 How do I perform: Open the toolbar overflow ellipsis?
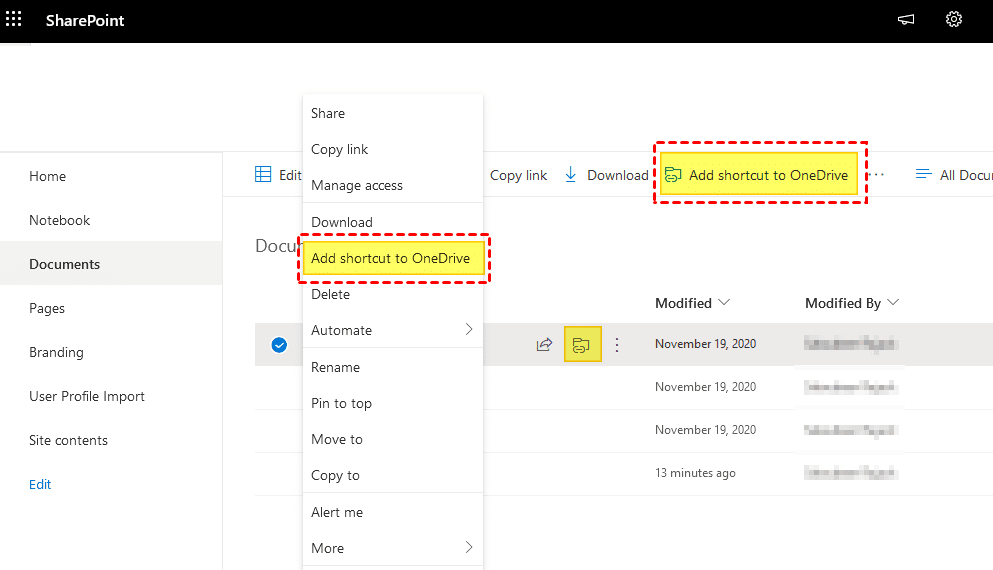point(877,175)
